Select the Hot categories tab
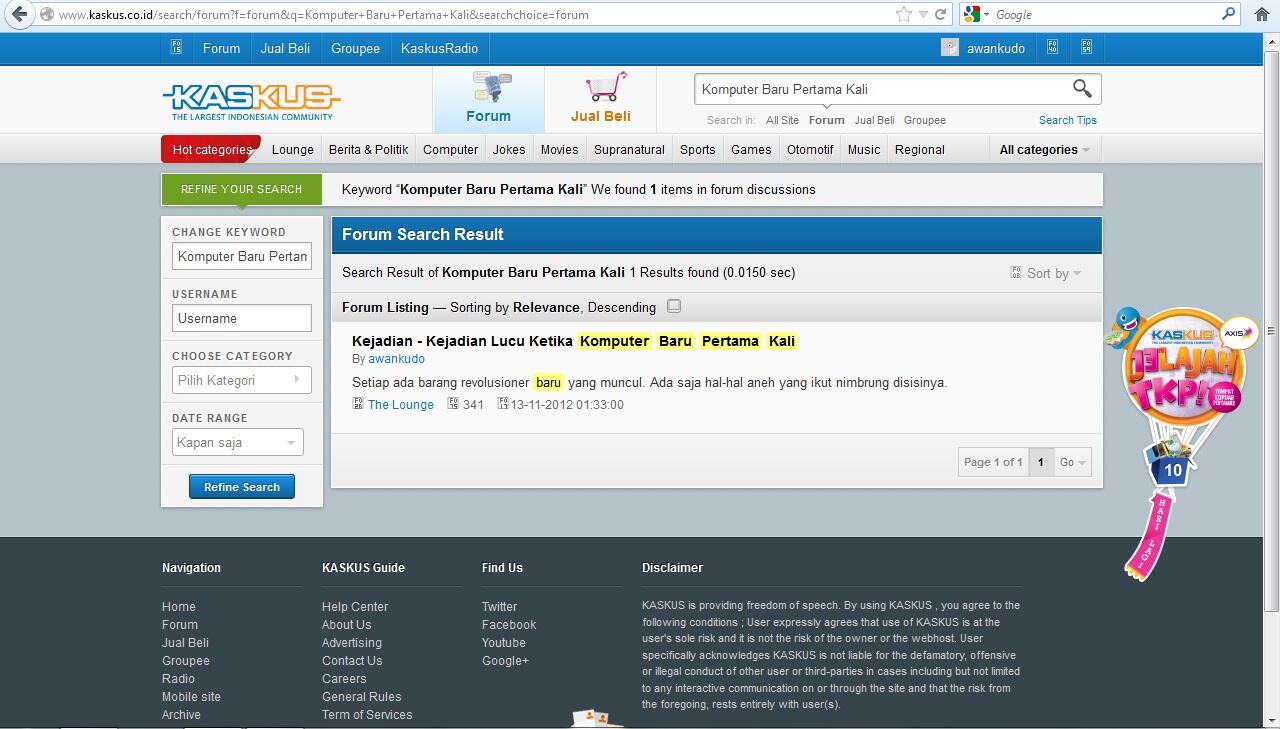Screen dimensions: 1280x729 [x=211, y=149]
